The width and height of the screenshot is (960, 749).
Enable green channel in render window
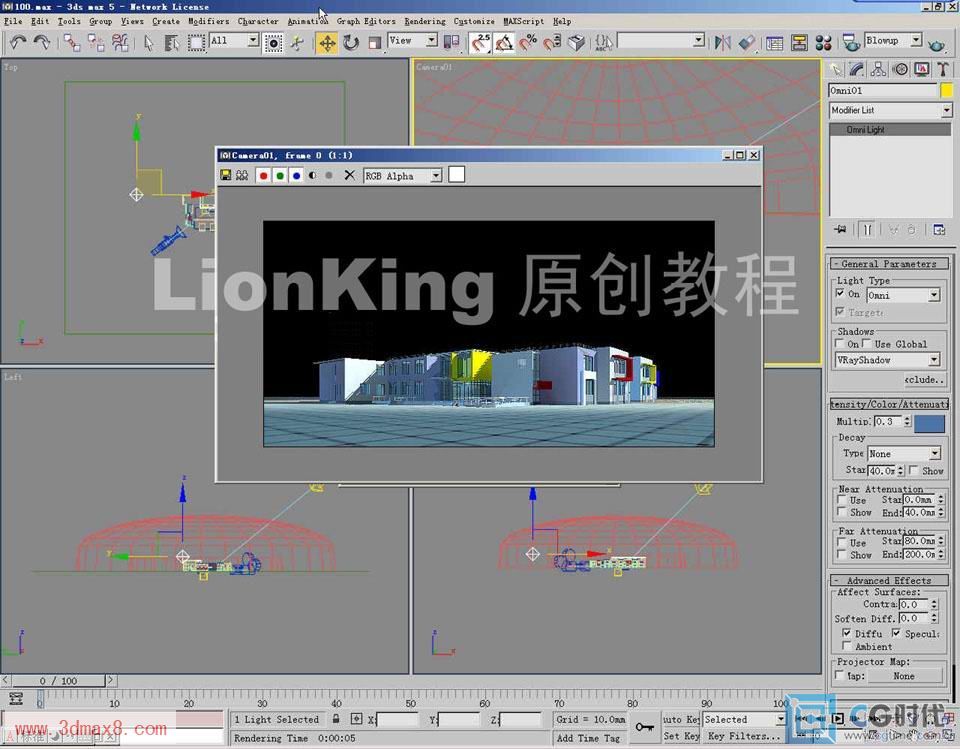pyautogui.click(x=280, y=175)
